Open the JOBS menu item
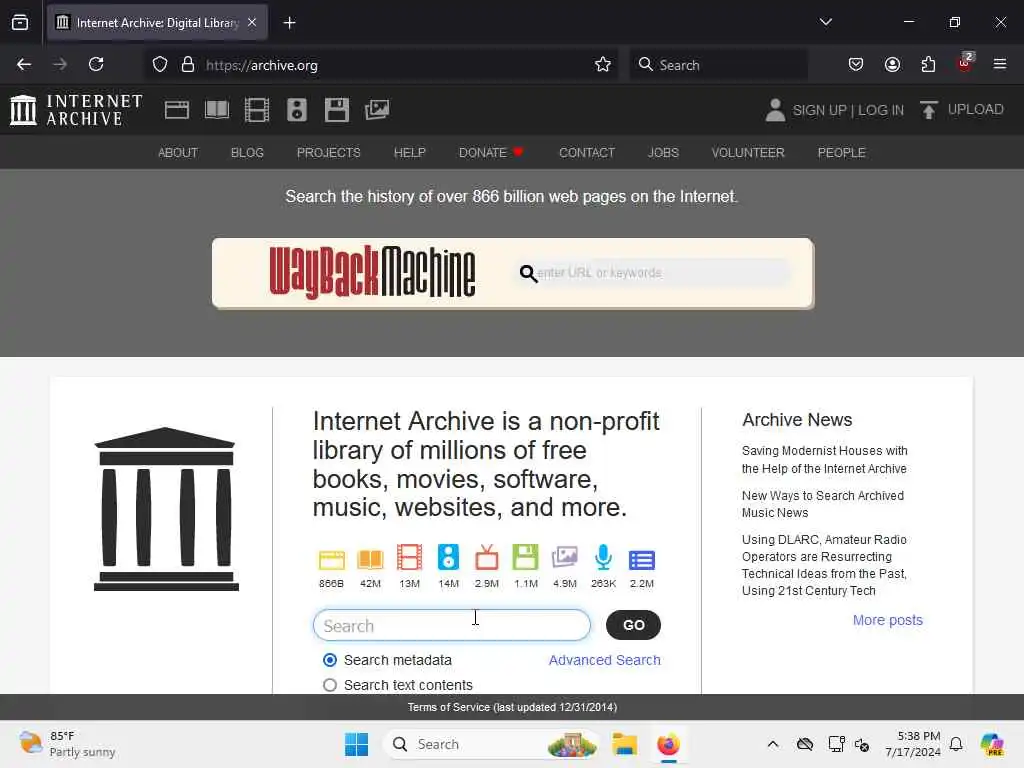This screenshot has height=768, width=1024. pos(663,152)
